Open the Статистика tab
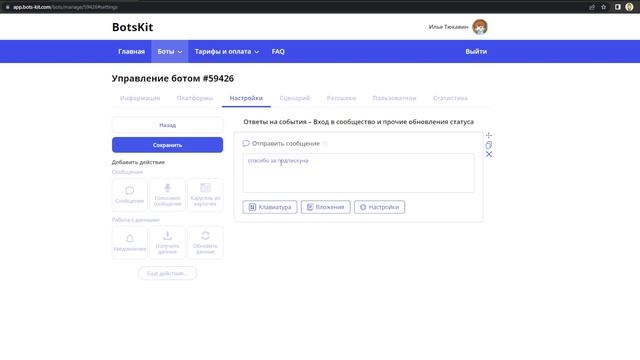Screen dimensions: 640x360 pyautogui.click(x=450, y=98)
